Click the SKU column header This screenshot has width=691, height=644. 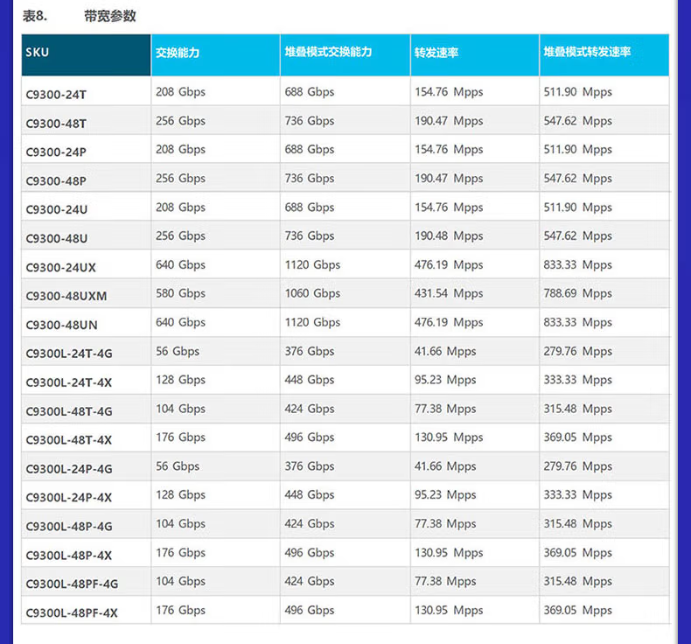[36, 53]
